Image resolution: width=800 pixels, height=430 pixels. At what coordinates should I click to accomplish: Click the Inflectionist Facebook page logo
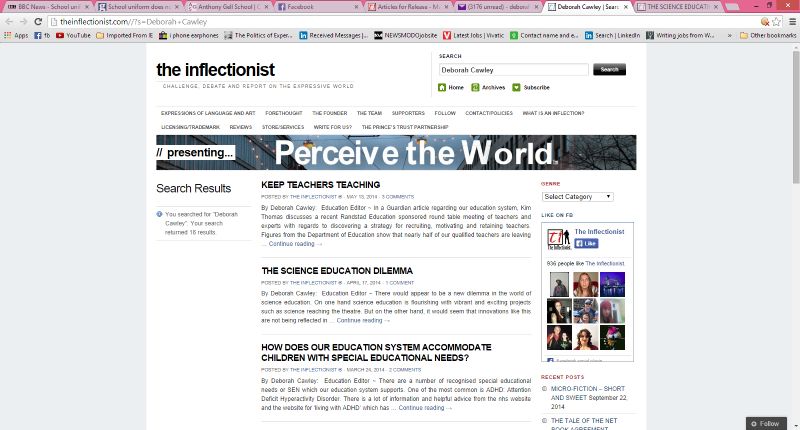pyautogui.click(x=559, y=239)
